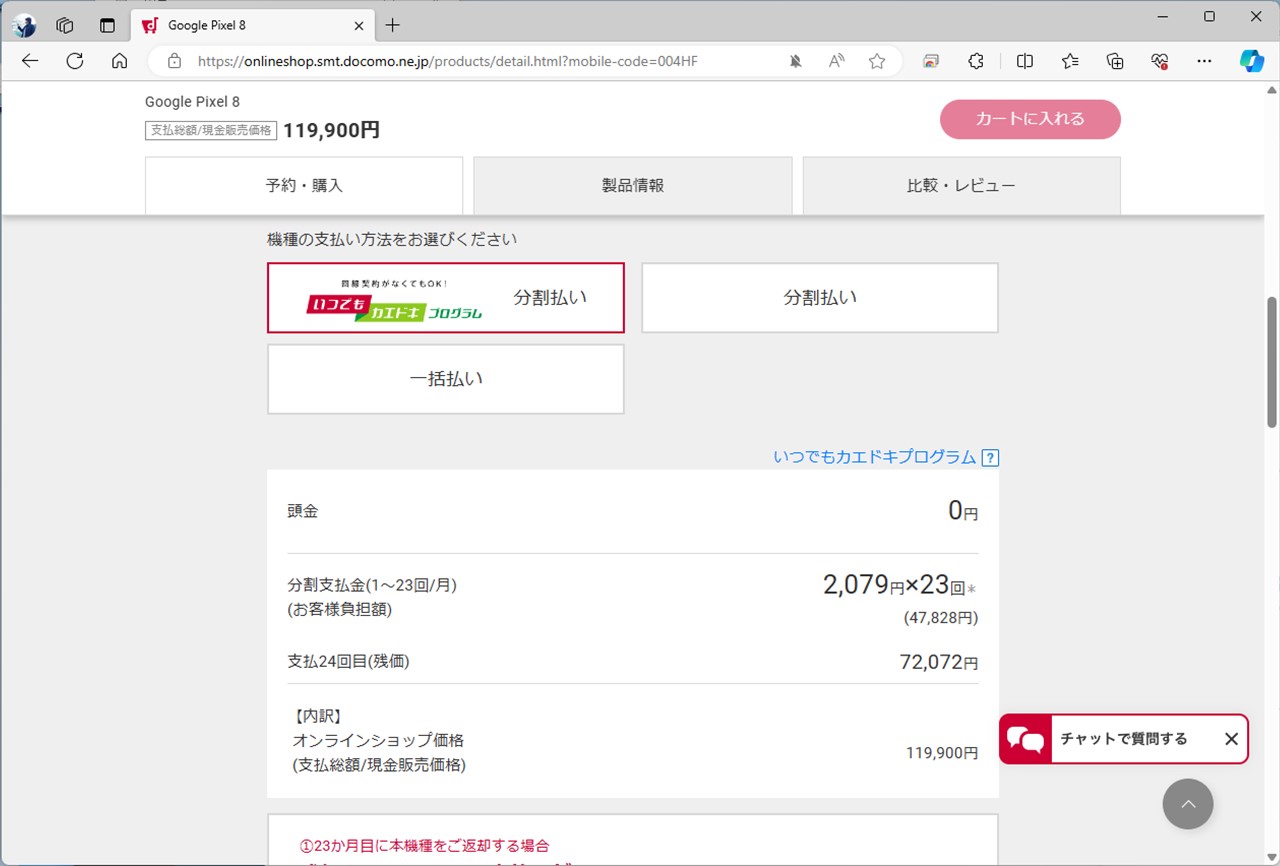Select the Google Pixel 8 browser tab
The width and height of the screenshot is (1280, 866).
click(x=254, y=25)
